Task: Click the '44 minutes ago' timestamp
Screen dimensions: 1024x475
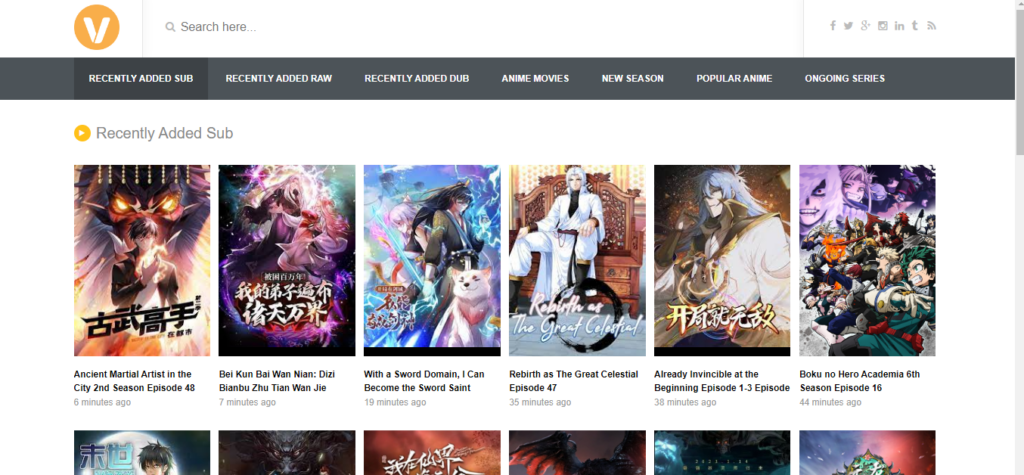Action: tap(830, 402)
